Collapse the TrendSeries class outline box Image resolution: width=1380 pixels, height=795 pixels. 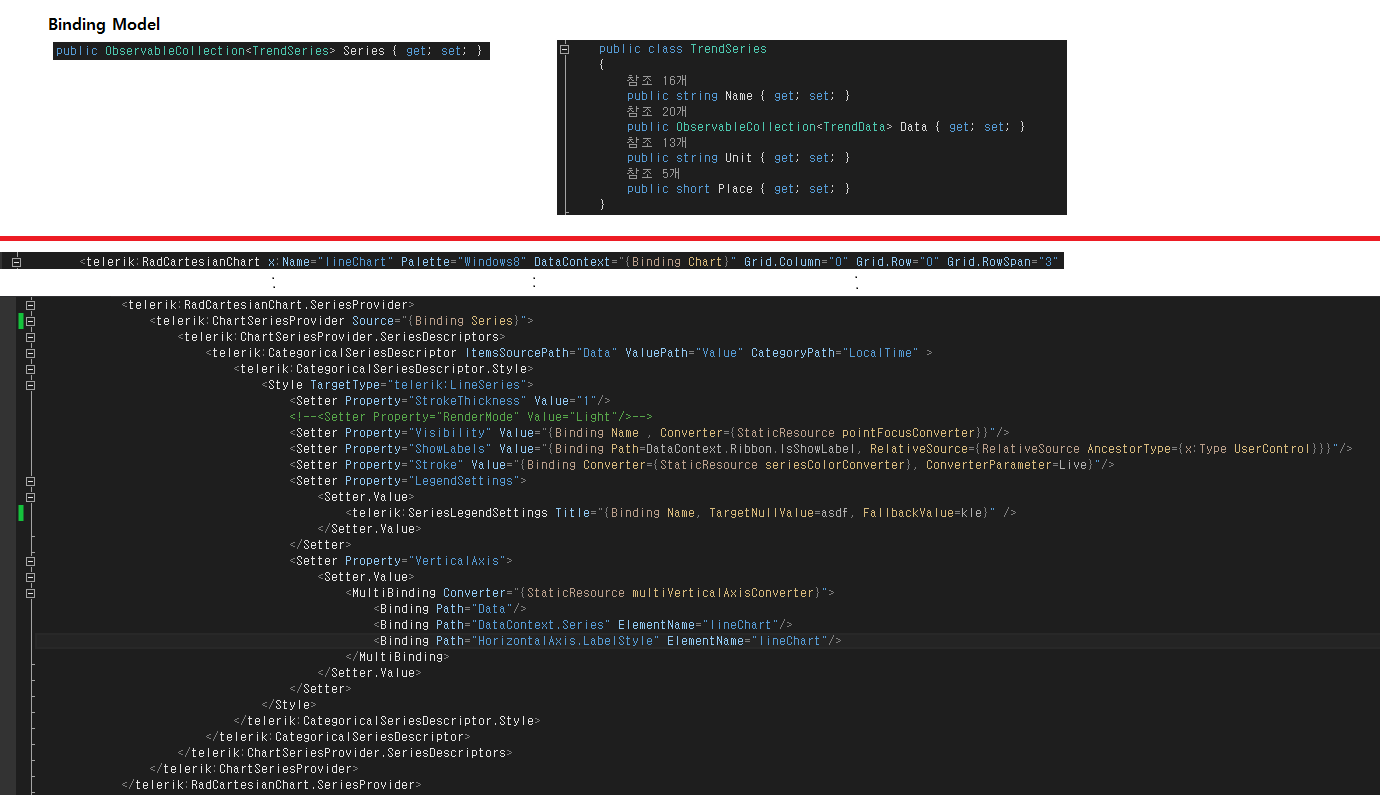click(x=565, y=49)
